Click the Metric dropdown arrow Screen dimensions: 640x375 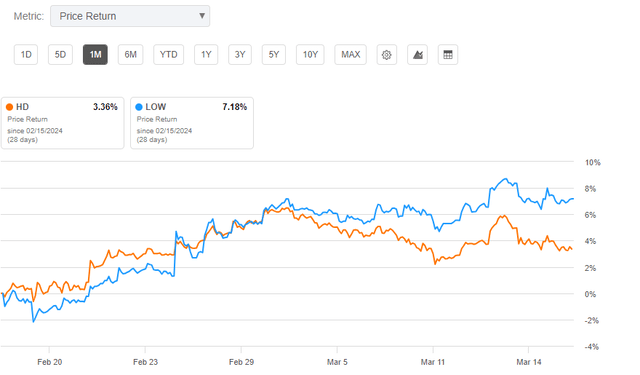[x=202, y=16]
